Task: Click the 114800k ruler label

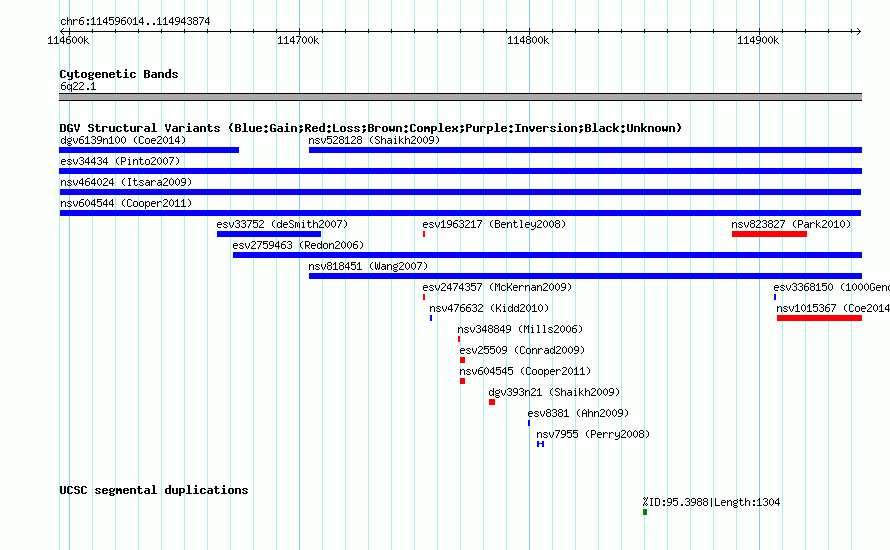Action: pyautogui.click(x=528, y=40)
